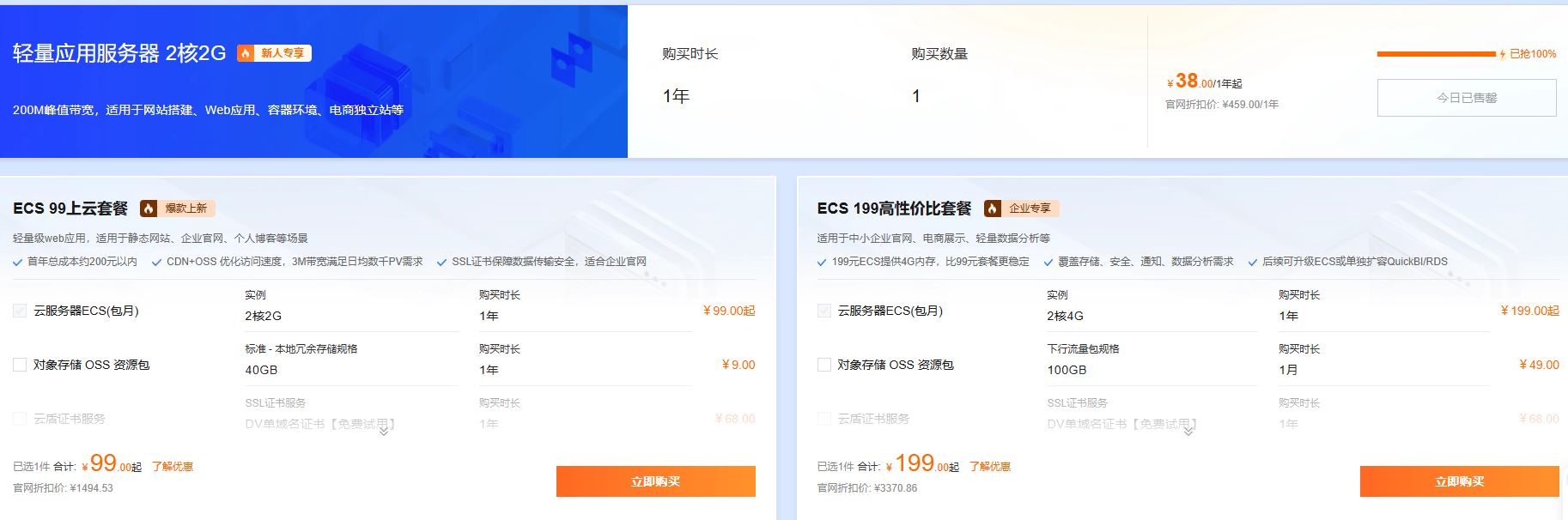Click 立即购买 for ECS 199高性价比套餐

[x=1460, y=481]
